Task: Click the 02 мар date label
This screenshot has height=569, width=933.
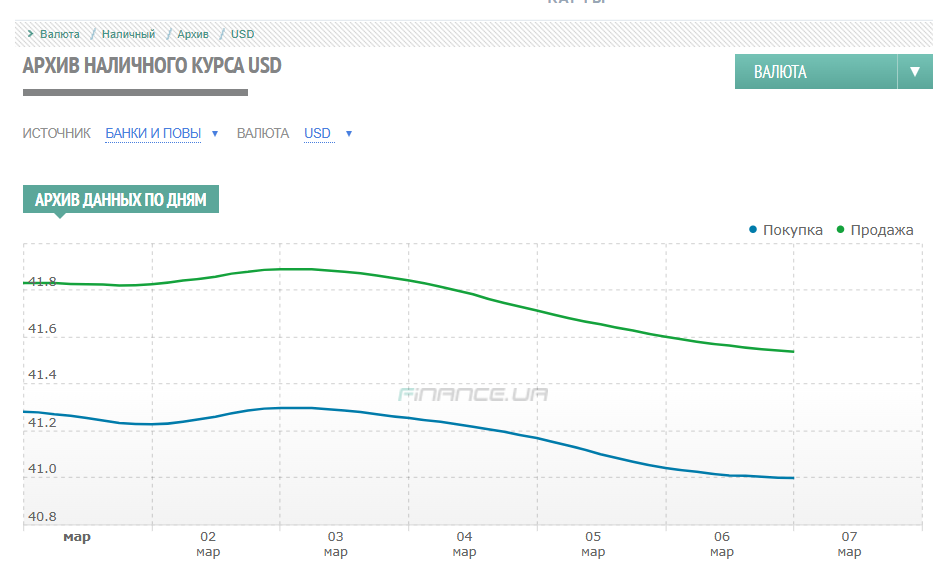Action: click(x=208, y=544)
